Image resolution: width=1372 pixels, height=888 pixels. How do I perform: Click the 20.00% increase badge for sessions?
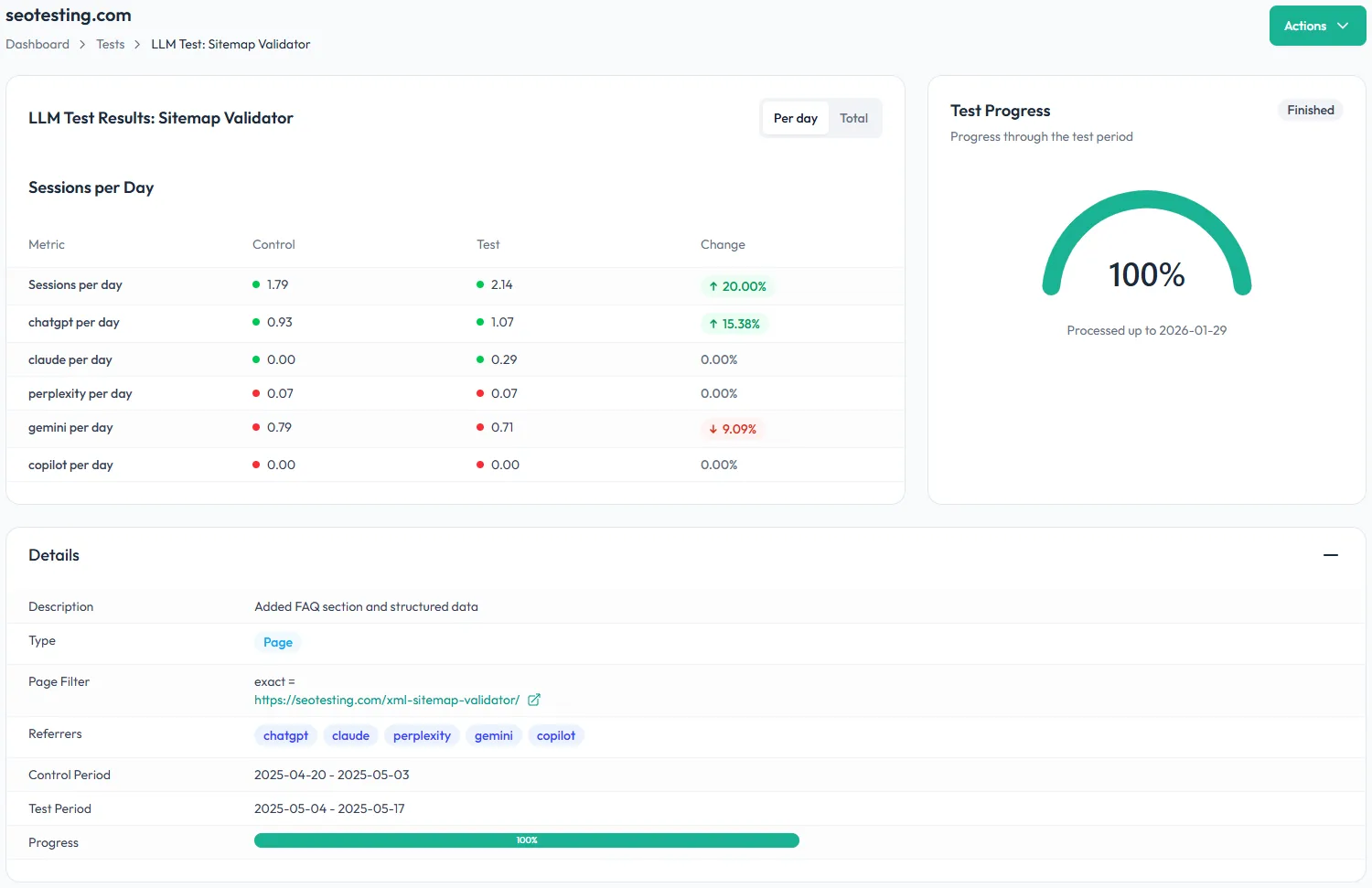pyautogui.click(x=737, y=286)
